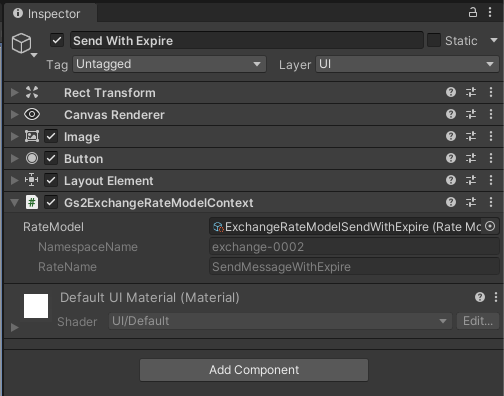Disable the Button component checkbox
Image resolution: width=504 pixels, height=396 pixels.
click(x=51, y=158)
